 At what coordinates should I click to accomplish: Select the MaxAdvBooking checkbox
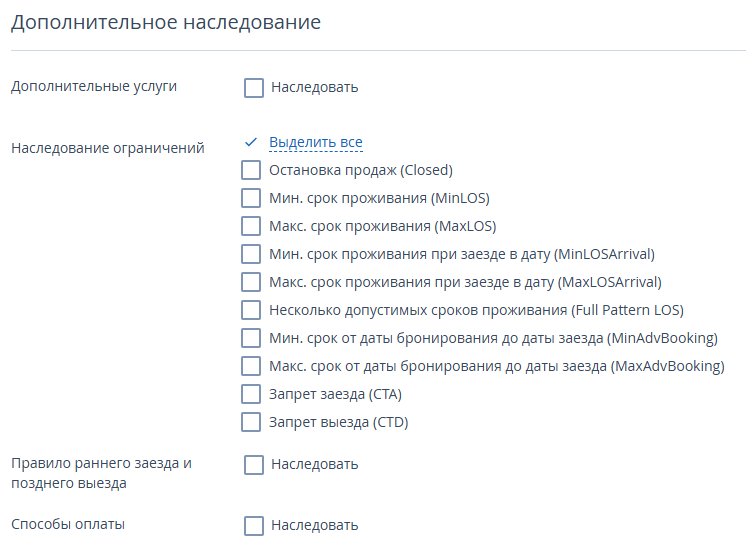[x=251, y=366]
